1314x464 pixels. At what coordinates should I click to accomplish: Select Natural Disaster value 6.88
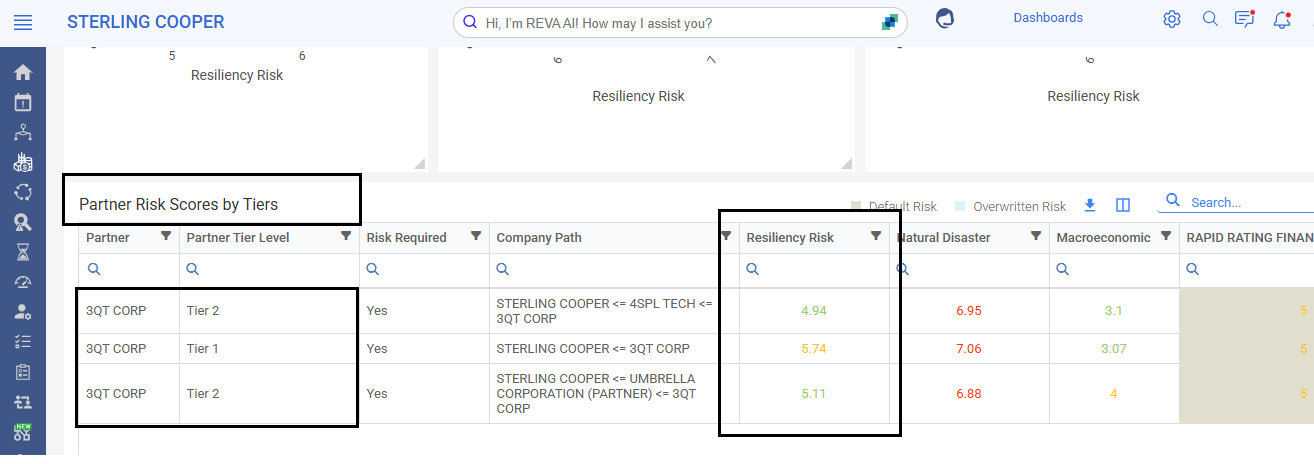[x=969, y=394]
